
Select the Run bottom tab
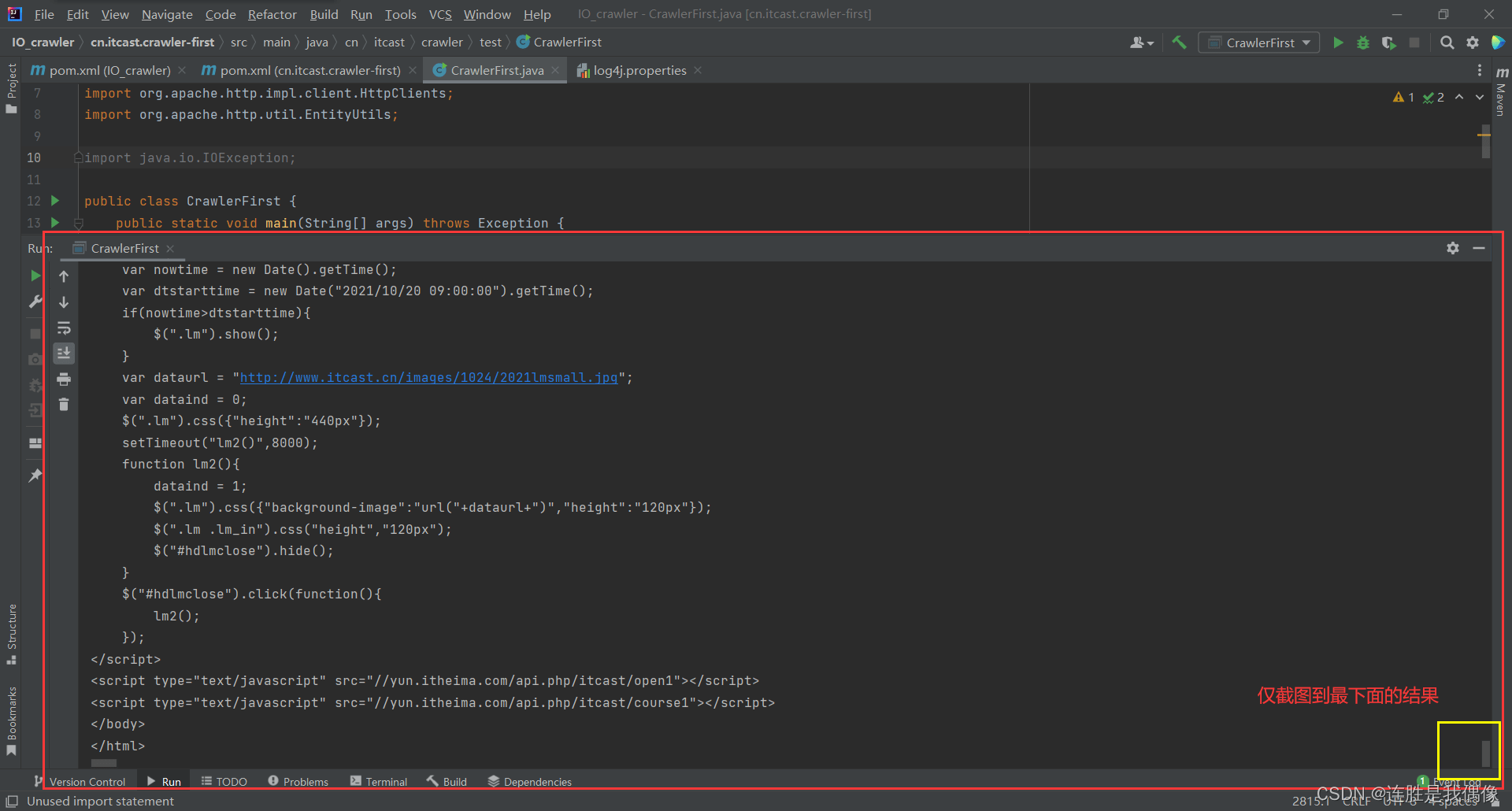[164, 781]
